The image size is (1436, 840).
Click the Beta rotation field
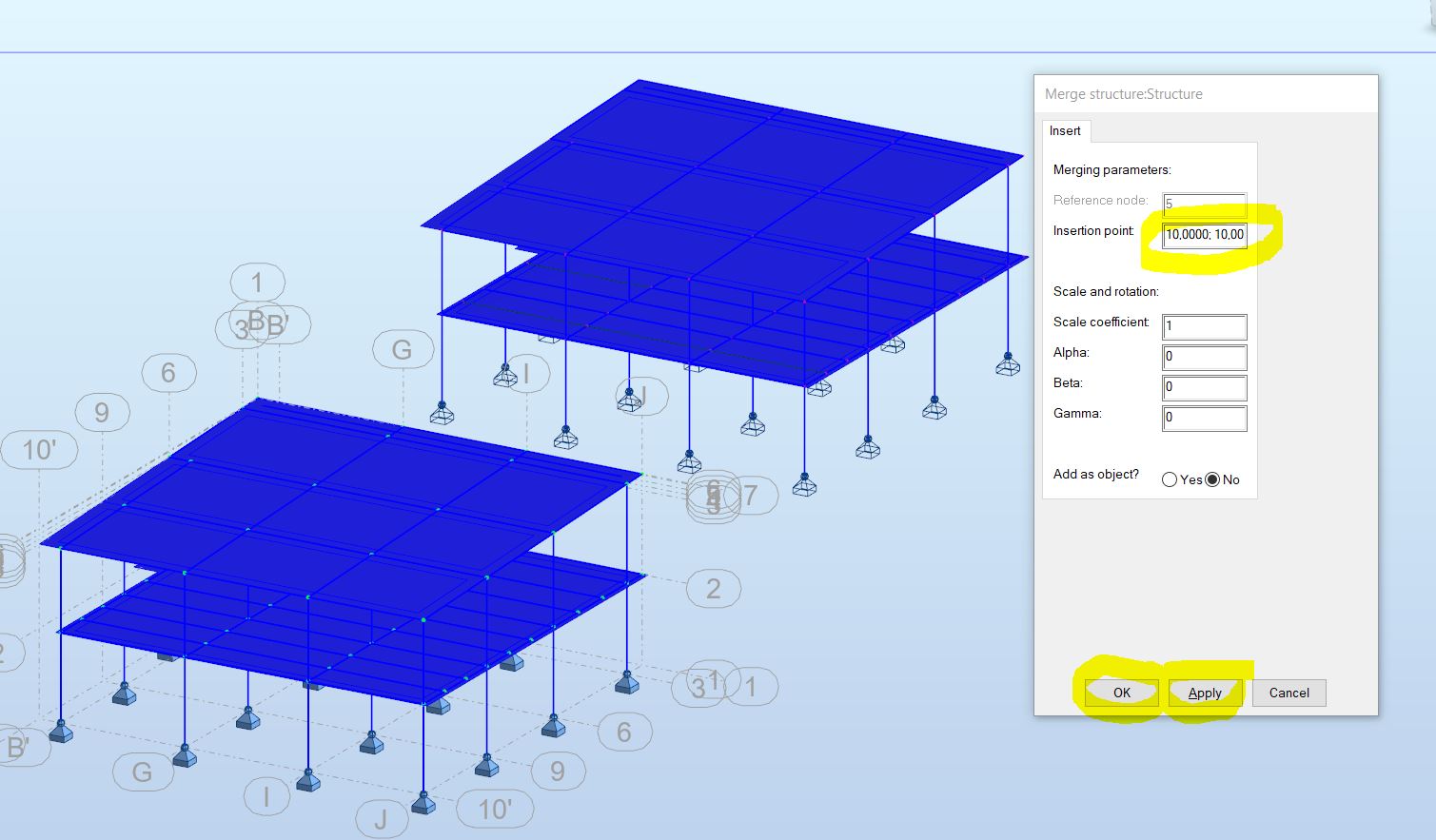click(1203, 387)
